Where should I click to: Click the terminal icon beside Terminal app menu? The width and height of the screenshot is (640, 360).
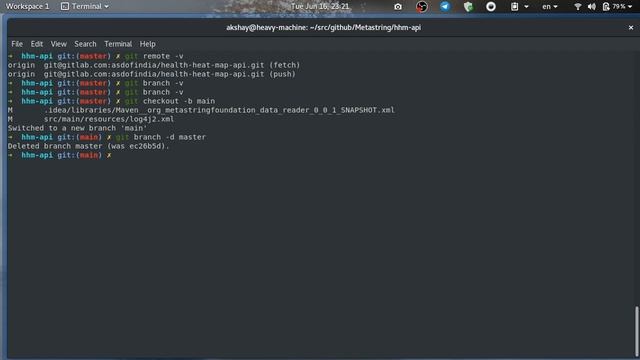coord(64,7)
